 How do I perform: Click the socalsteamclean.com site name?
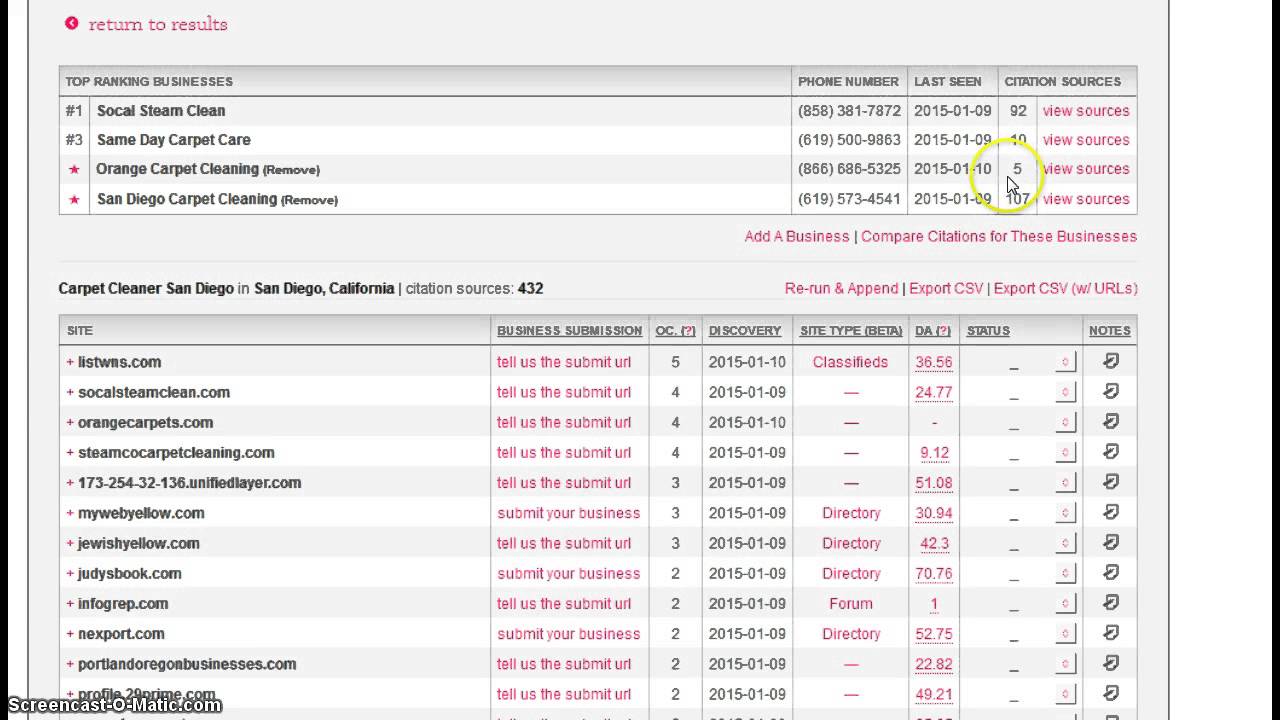point(154,392)
